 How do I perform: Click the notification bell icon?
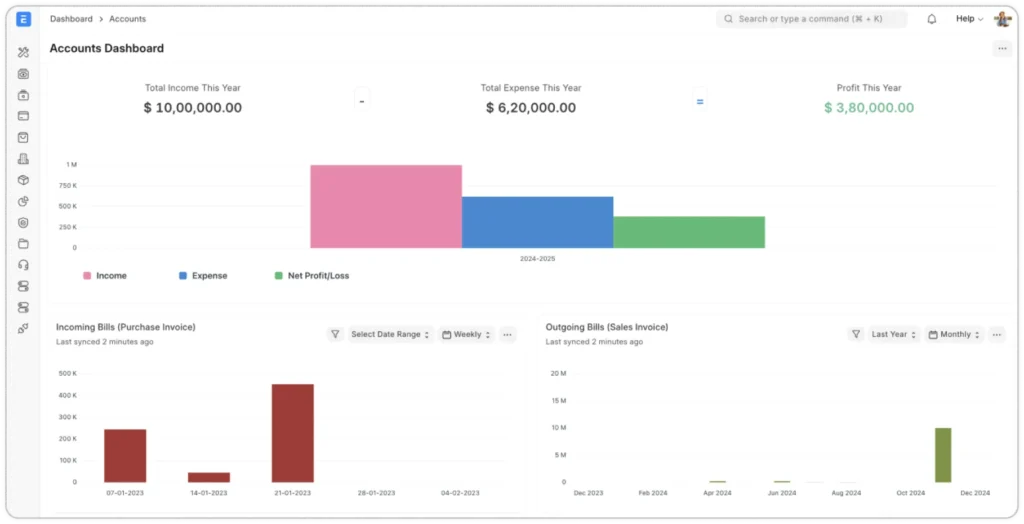click(x=932, y=19)
